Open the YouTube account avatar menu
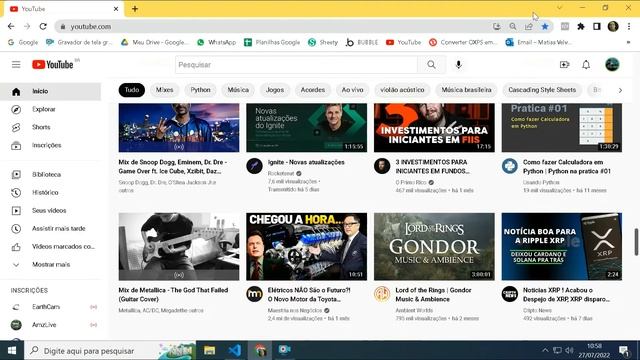Image resolution: width=640 pixels, height=360 pixels. 612,64
